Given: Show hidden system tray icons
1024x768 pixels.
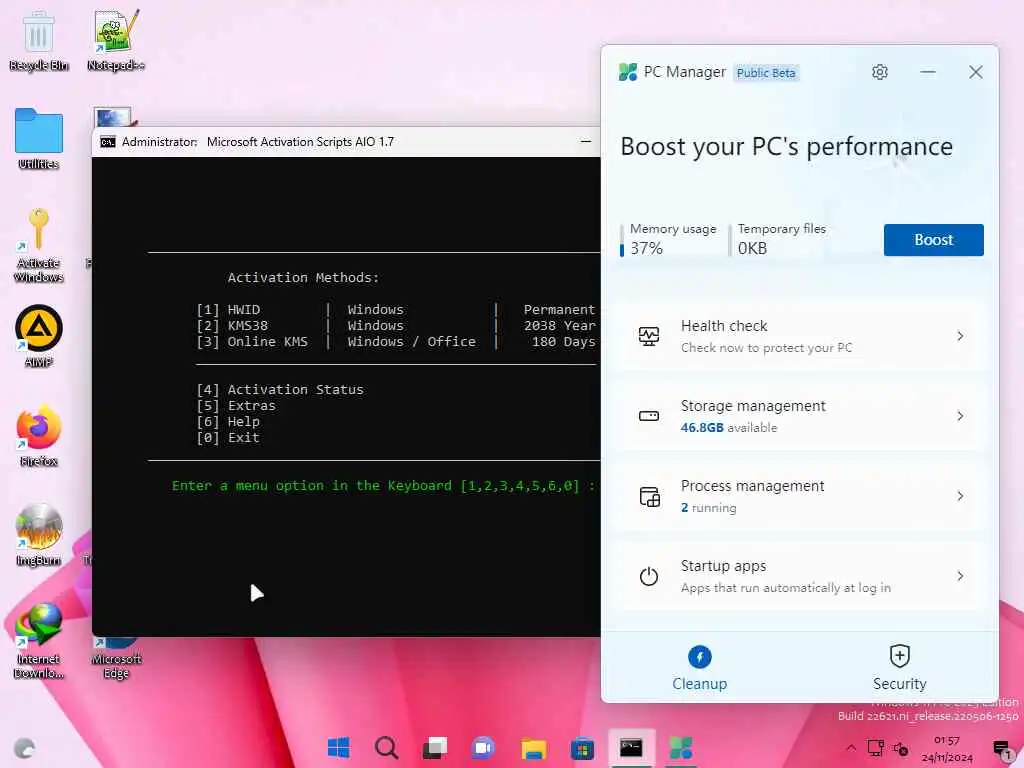Looking at the screenshot, I should pyautogui.click(x=850, y=748).
